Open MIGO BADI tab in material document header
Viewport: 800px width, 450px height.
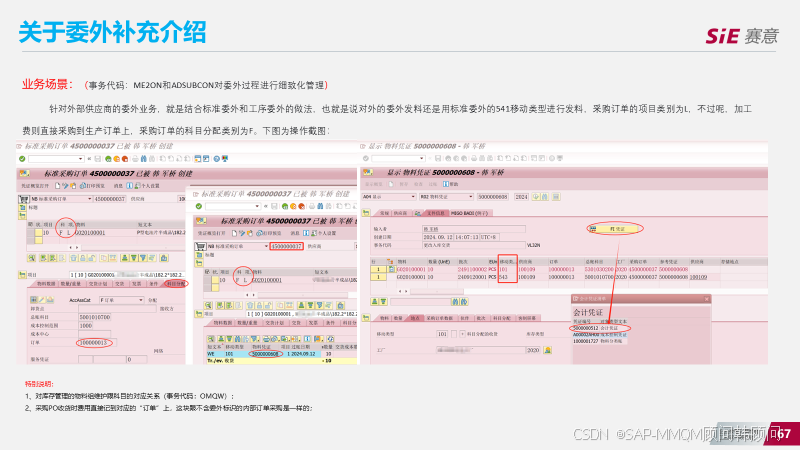[469, 213]
